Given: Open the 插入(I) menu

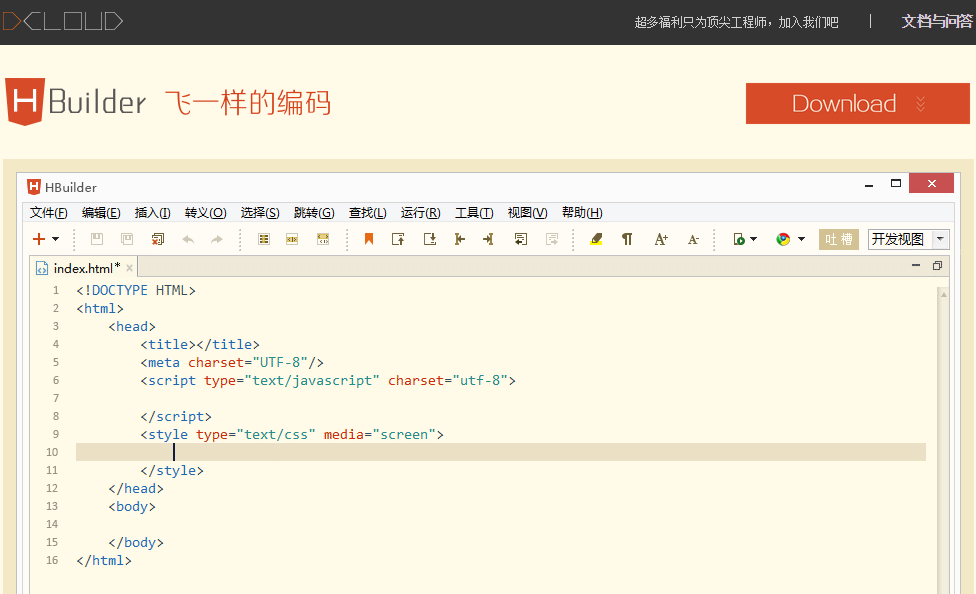Looking at the screenshot, I should 152,213.
